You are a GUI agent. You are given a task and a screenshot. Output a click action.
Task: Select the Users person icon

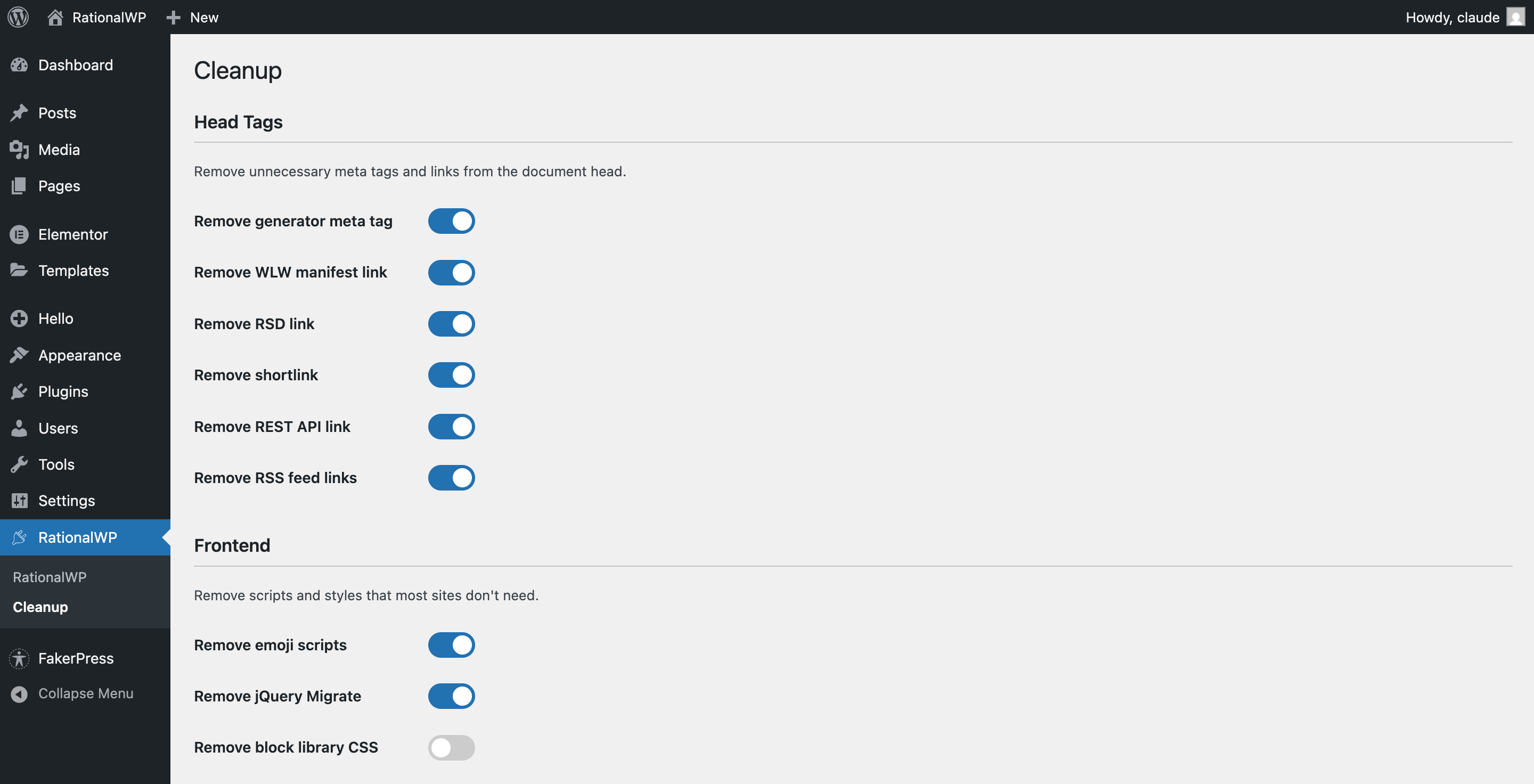coord(19,428)
